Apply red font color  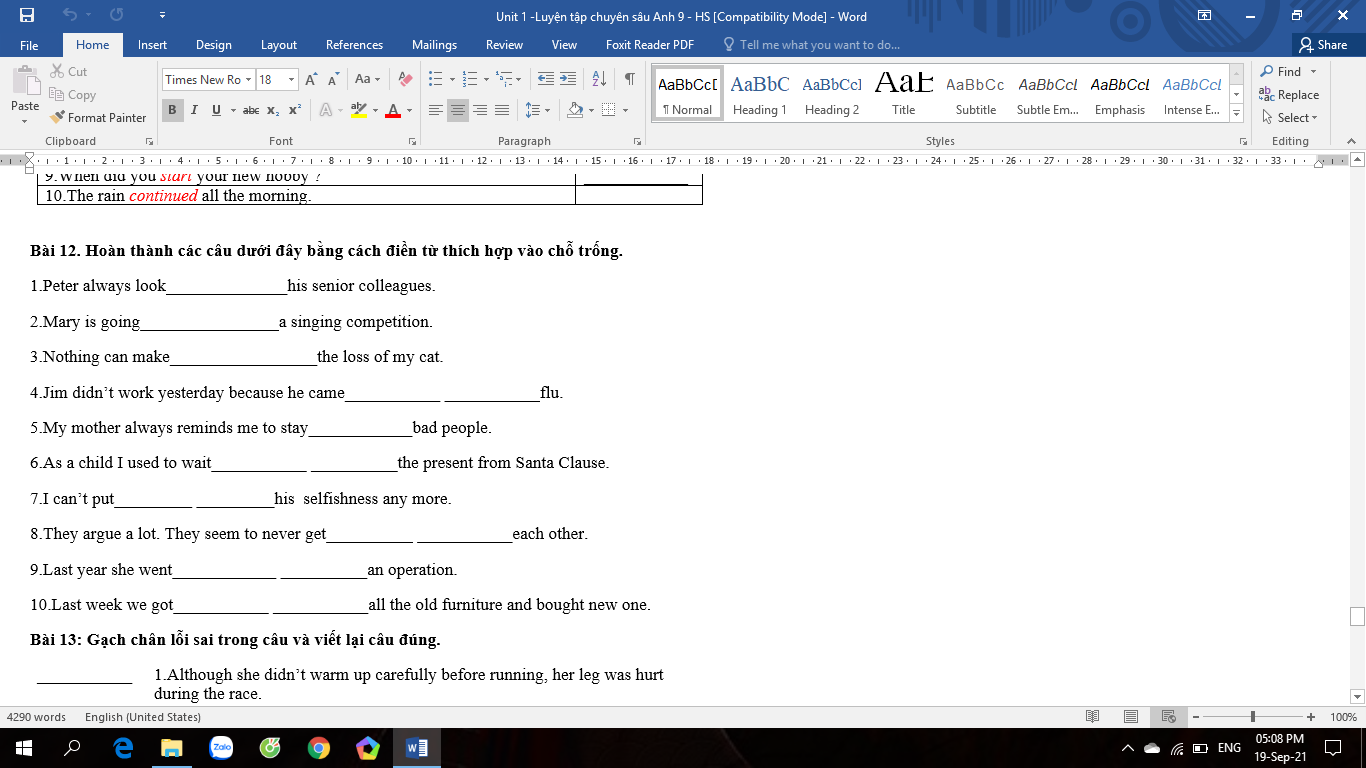394,110
